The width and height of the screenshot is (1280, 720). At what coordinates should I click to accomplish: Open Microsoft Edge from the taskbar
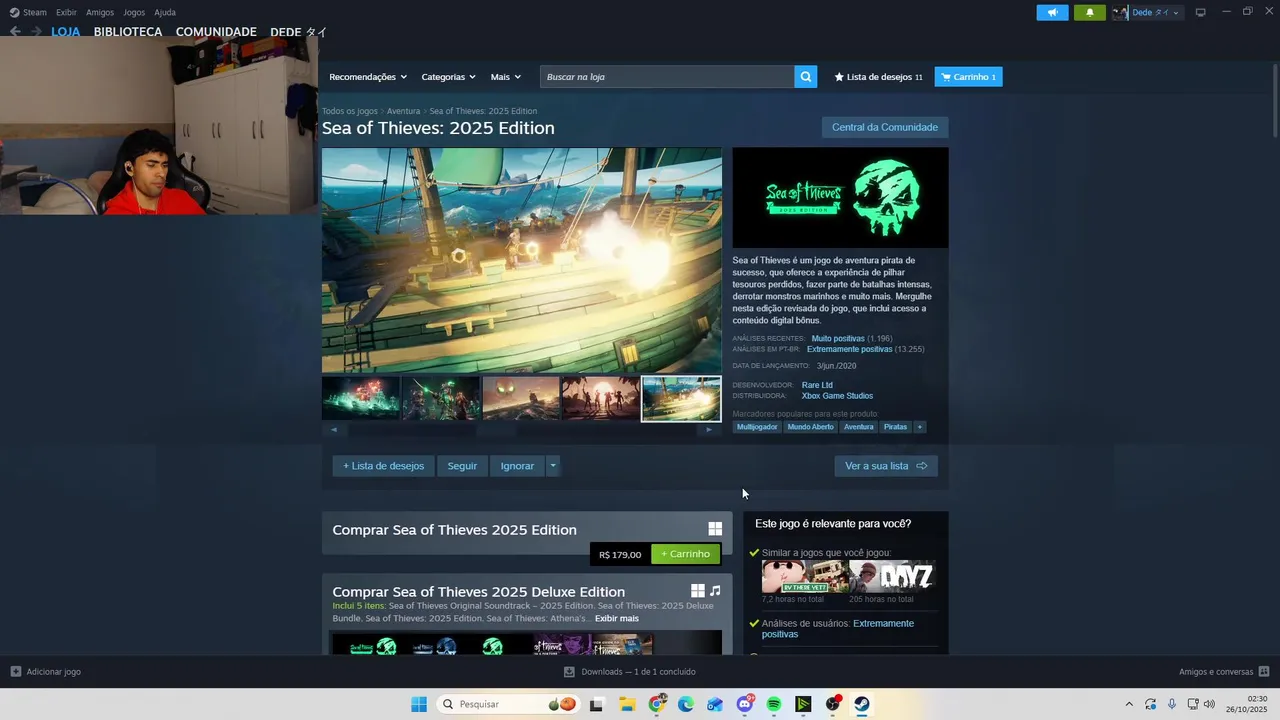pyautogui.click(x=686, y=704)
